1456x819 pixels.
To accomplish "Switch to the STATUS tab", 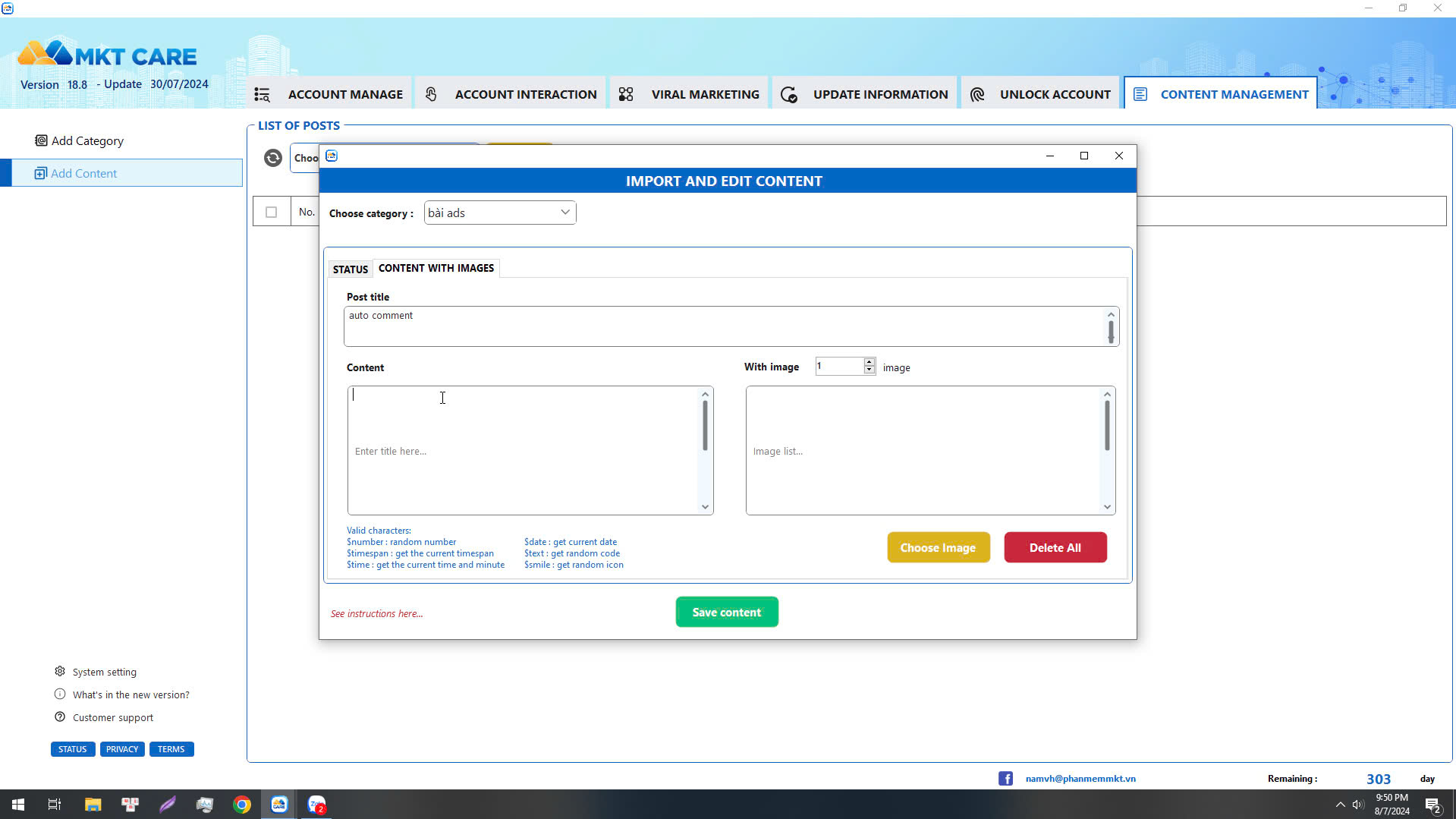I will [x=351, y=269].
